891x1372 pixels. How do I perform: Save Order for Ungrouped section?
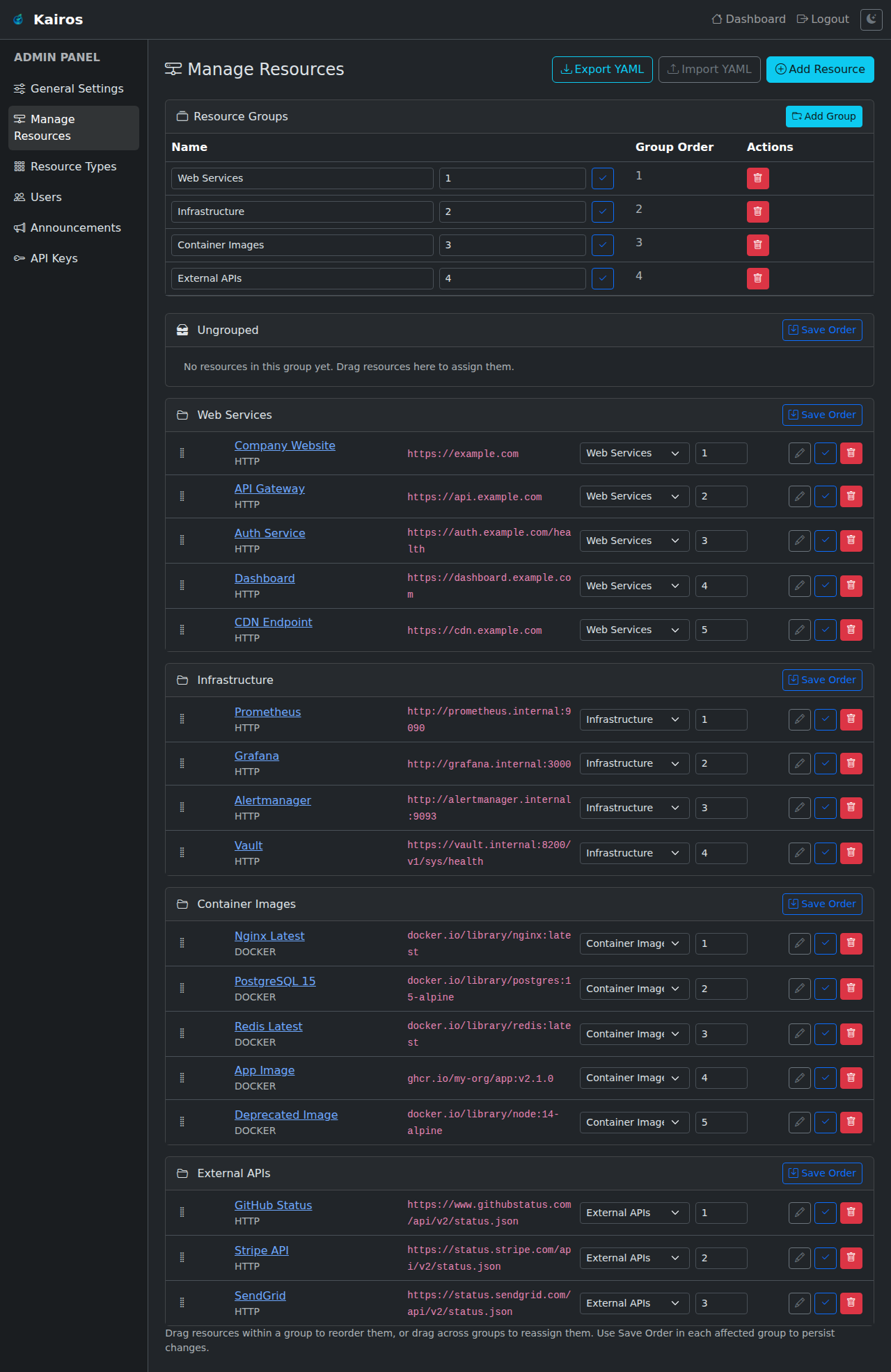pos(822,330)
